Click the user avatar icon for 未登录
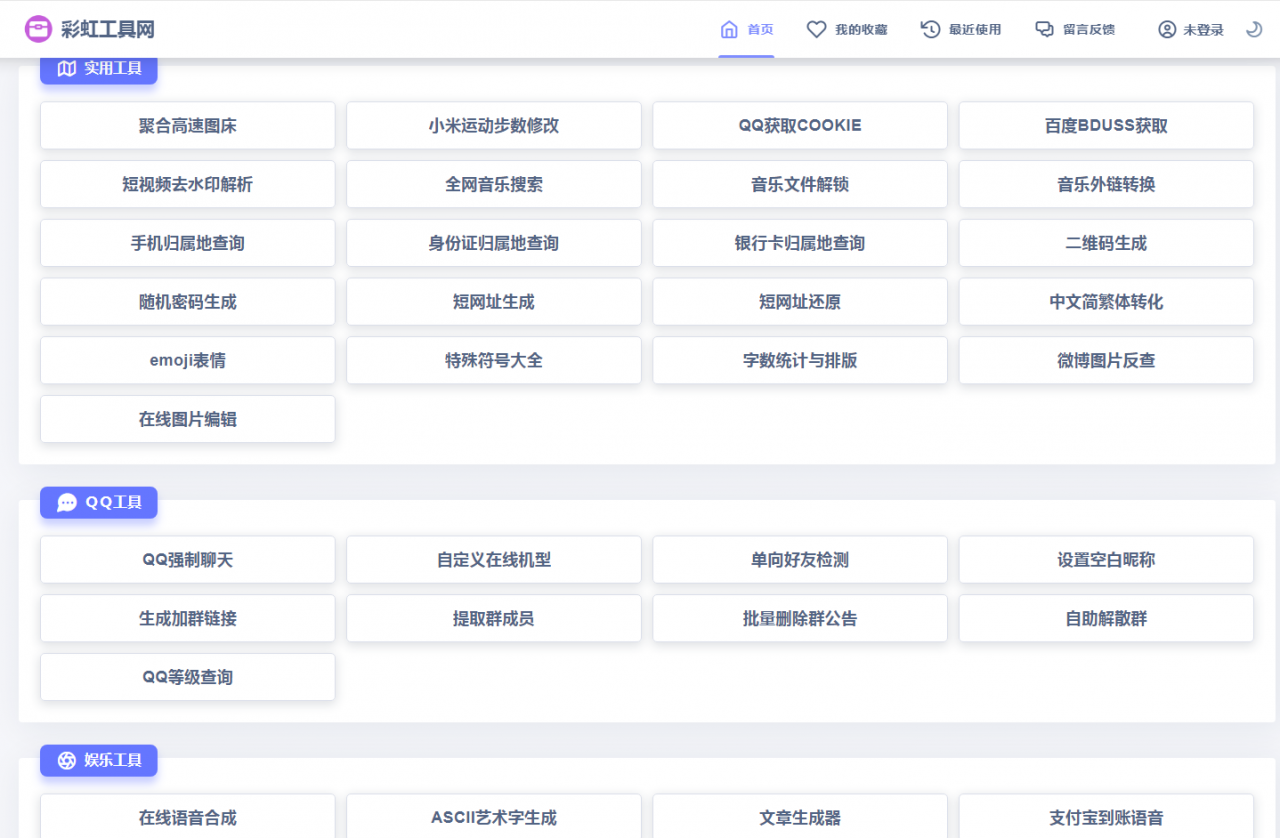The width and height of the screenshot is (1280, 838). coord(1167,29)
